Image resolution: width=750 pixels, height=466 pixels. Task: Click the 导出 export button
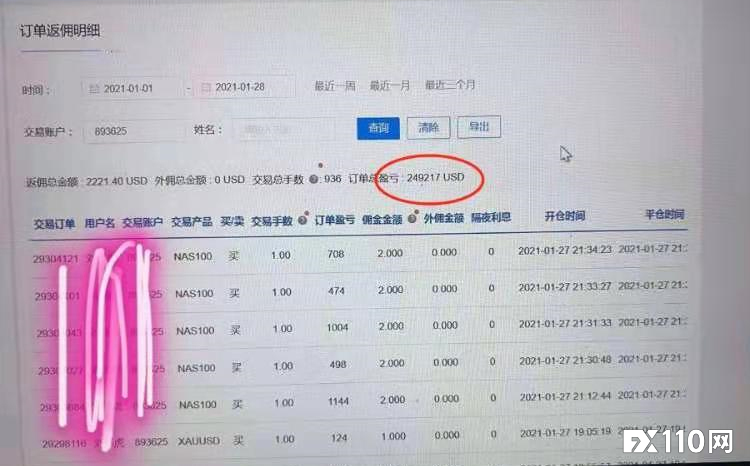pyautogui.click(x=479, y=126)
